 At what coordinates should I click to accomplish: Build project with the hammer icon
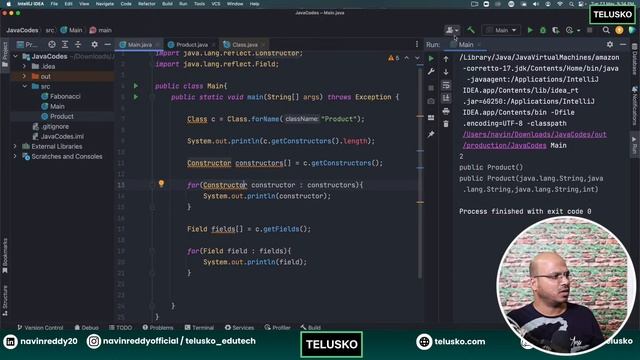click(471, 30)
